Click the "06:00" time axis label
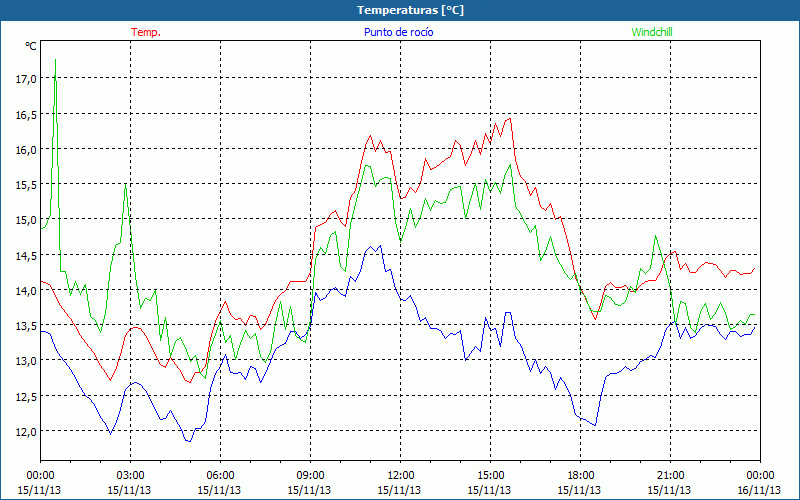The image size is (800, 500). point(220,475)
